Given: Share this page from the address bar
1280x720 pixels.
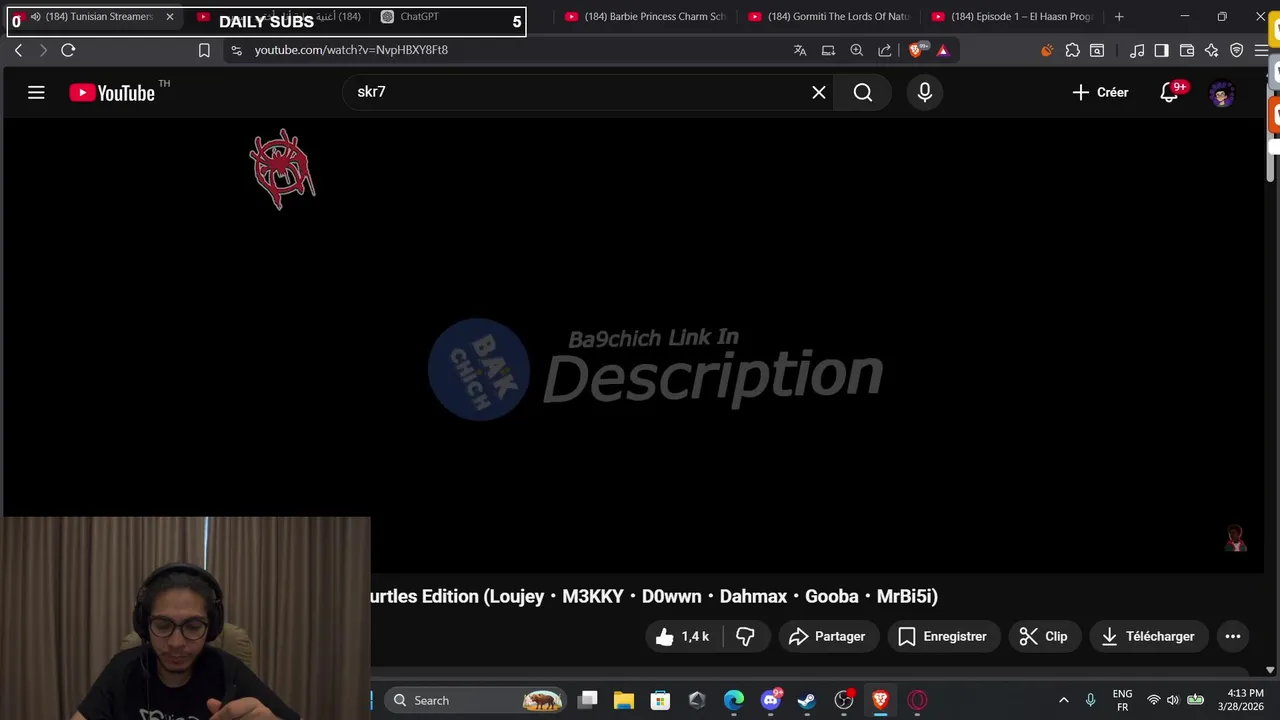Looking at the screenshot, I should pos(885,50).
